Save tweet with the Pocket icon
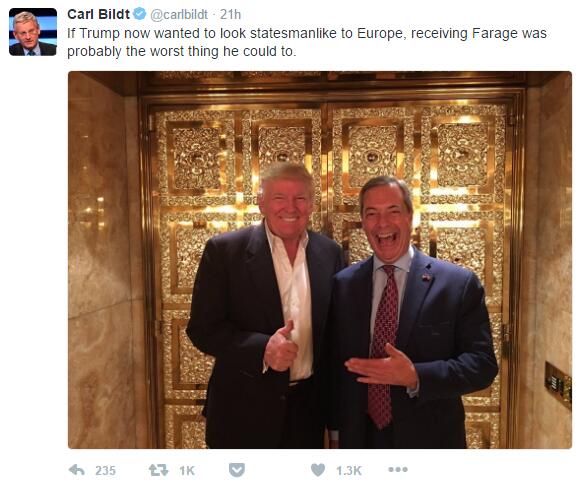This screenshot has width=578, height=483. coord(236,470)
